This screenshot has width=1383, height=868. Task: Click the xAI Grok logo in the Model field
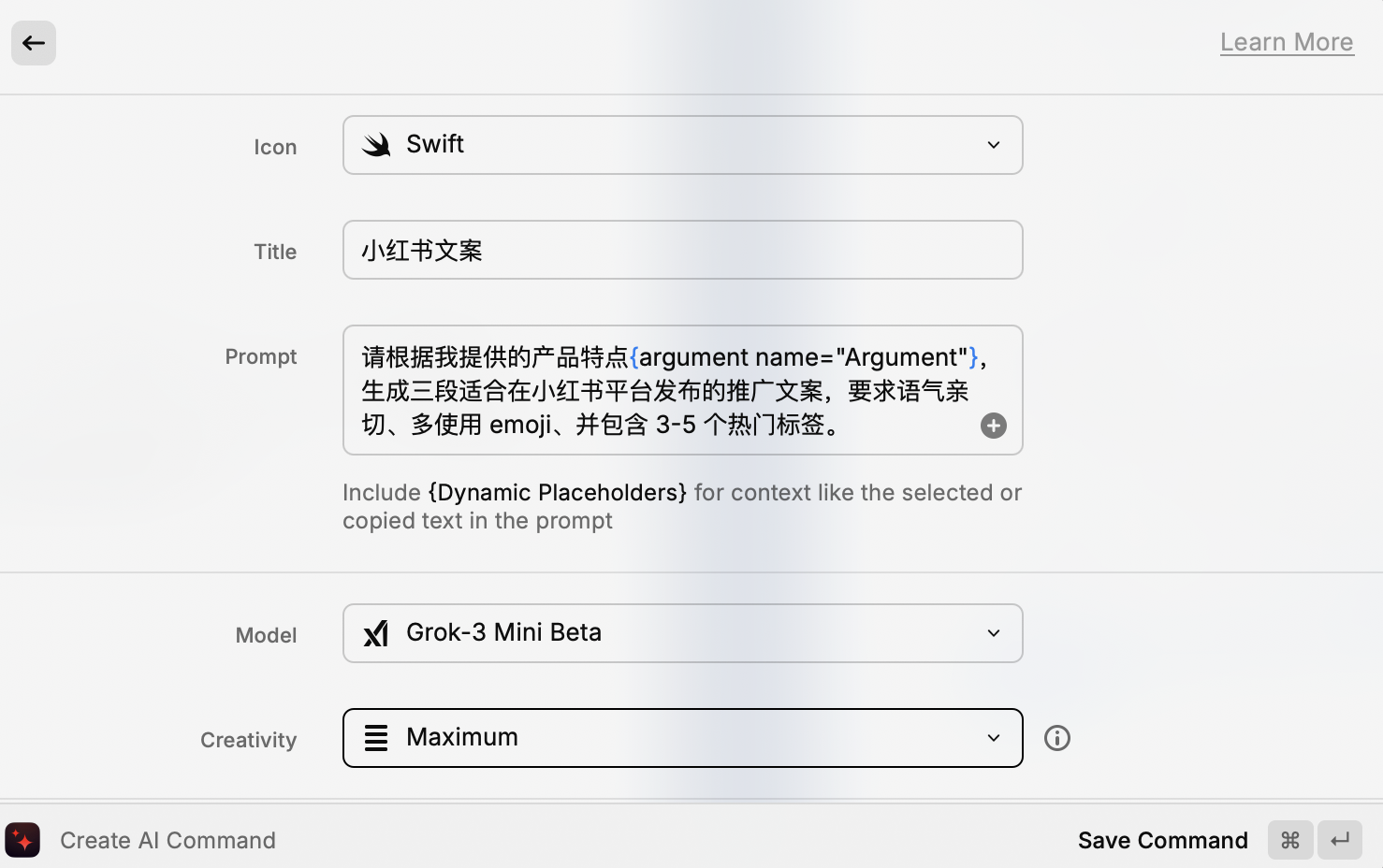click(376, 633)
